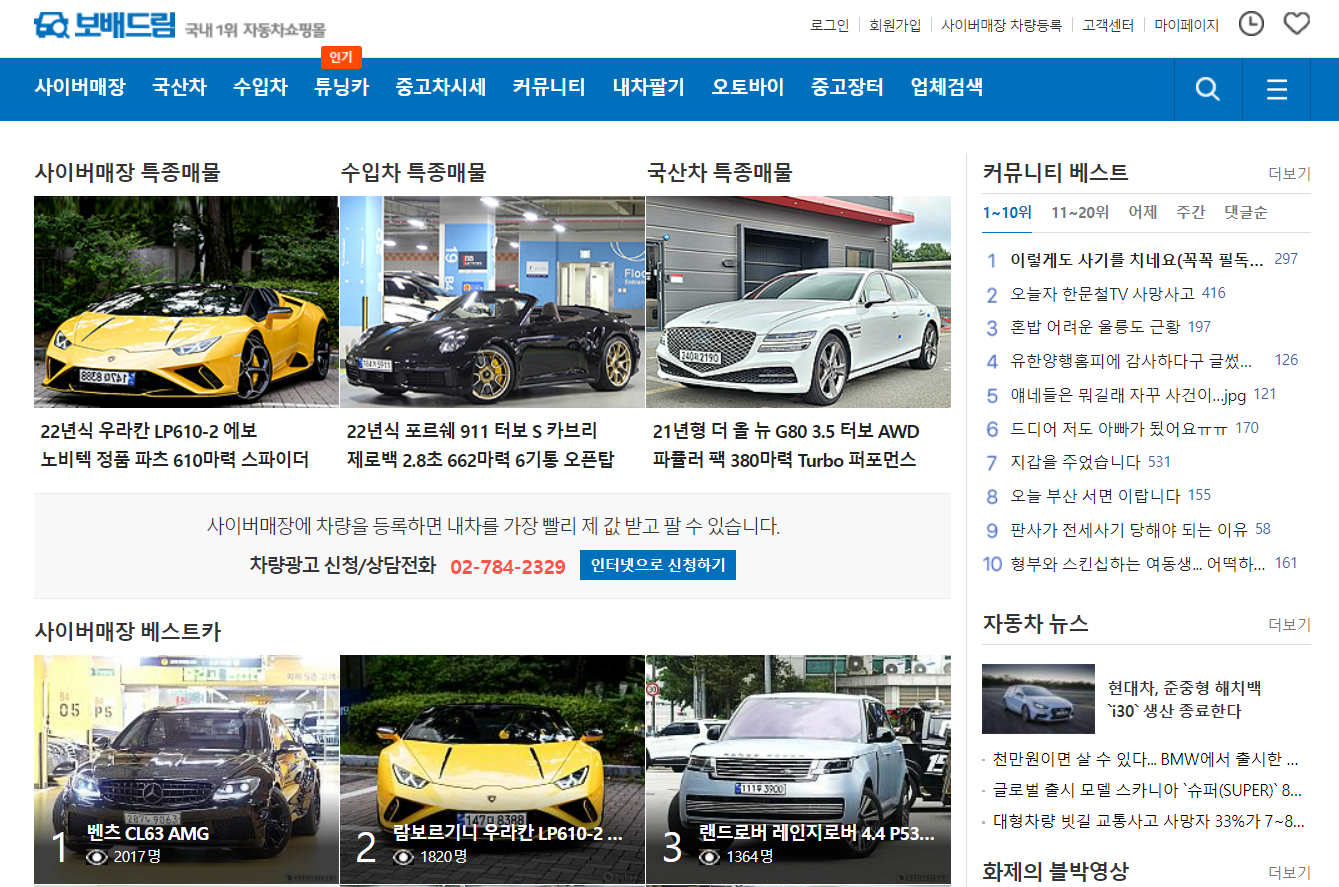Click 더보기 next to 화제의 블박영상
The image size is (1339, 887).
point(1289,873)
